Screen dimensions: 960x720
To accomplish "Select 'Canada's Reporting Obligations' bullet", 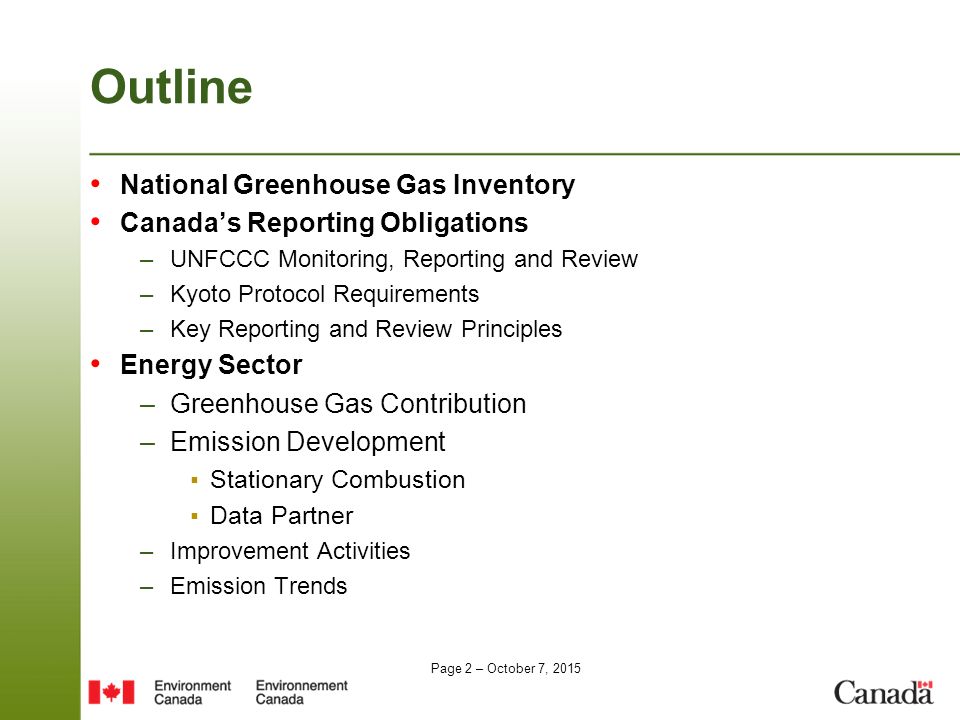I will pyautogui.click(x=324, y=223).
